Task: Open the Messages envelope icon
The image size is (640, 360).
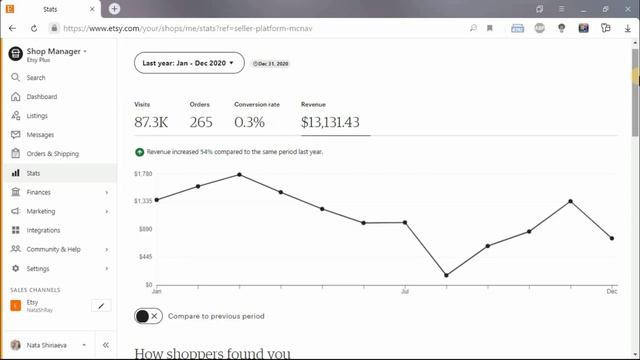Action: [16, 135]
